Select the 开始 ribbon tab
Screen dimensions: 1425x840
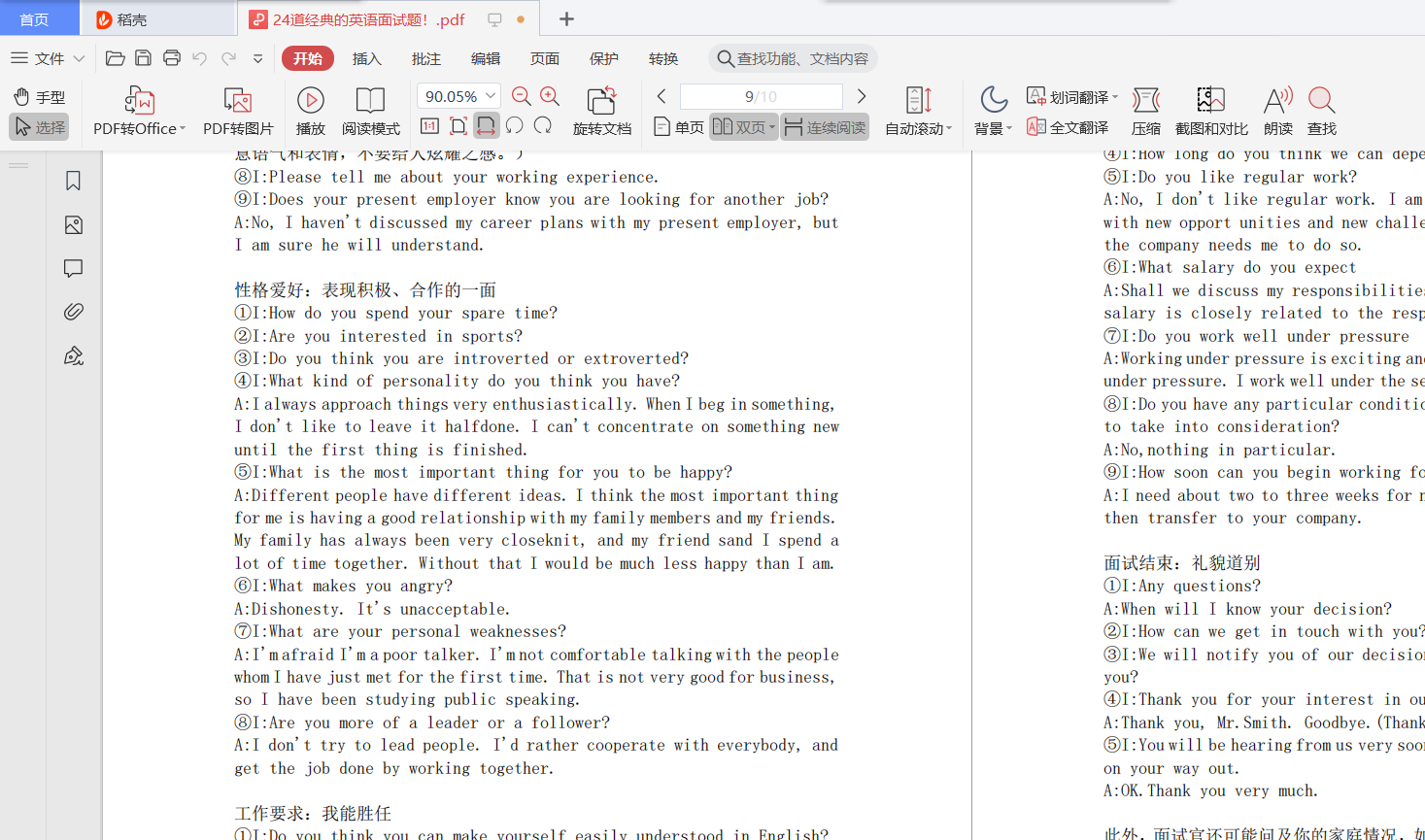point(308,58)
